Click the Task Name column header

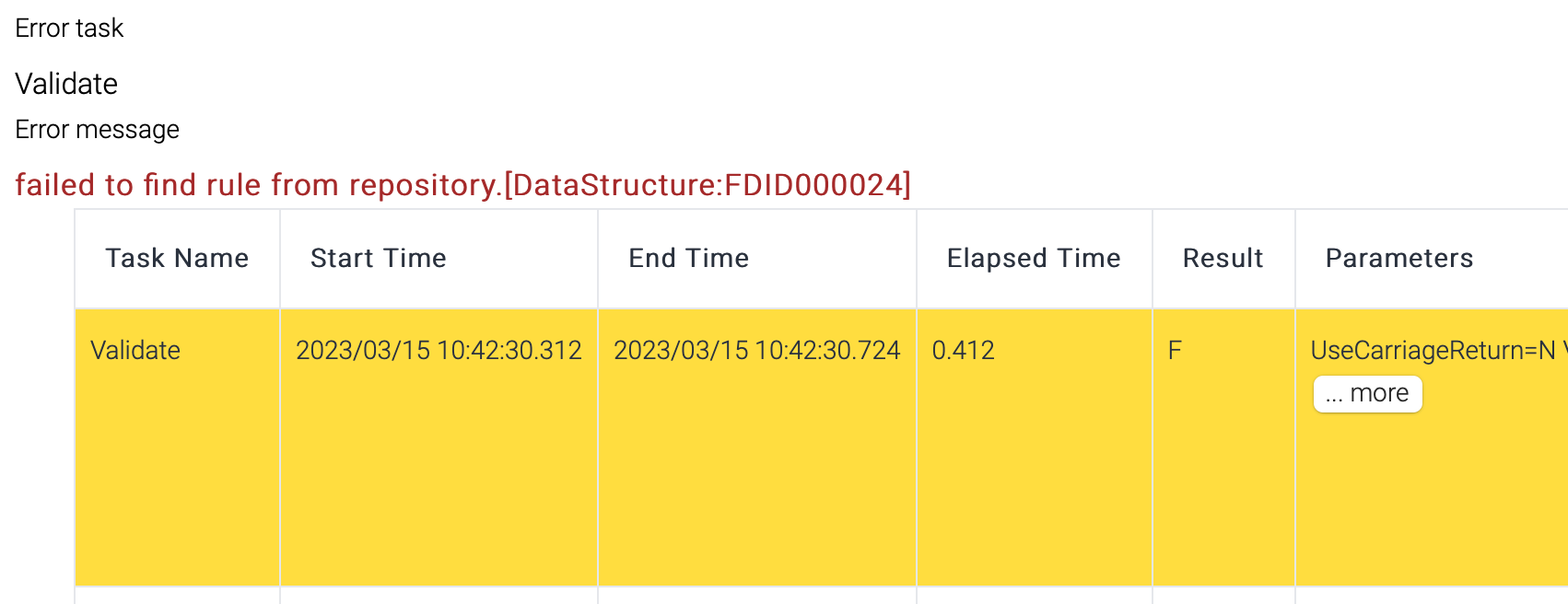(x=177, y=259)
